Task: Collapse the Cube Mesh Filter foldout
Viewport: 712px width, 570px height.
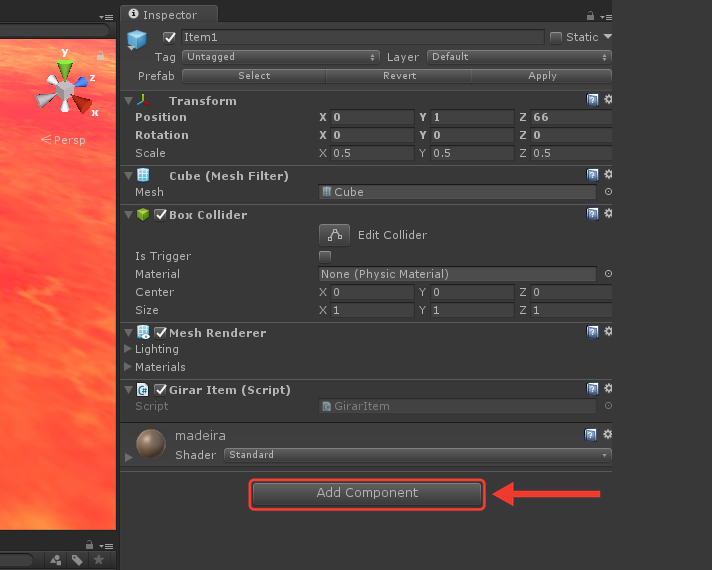Action: [129, 175]
